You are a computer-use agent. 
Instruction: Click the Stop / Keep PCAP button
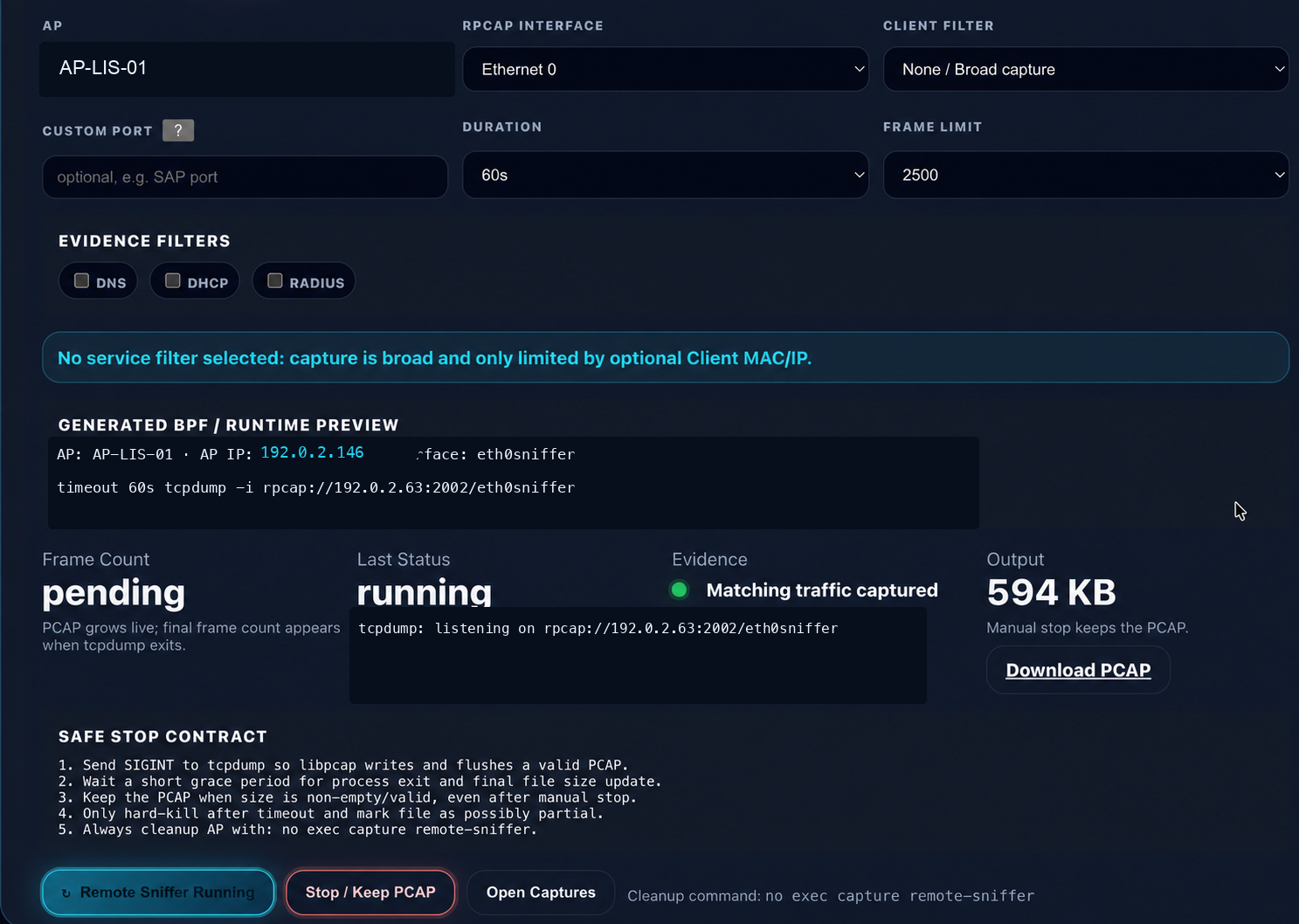370,893
